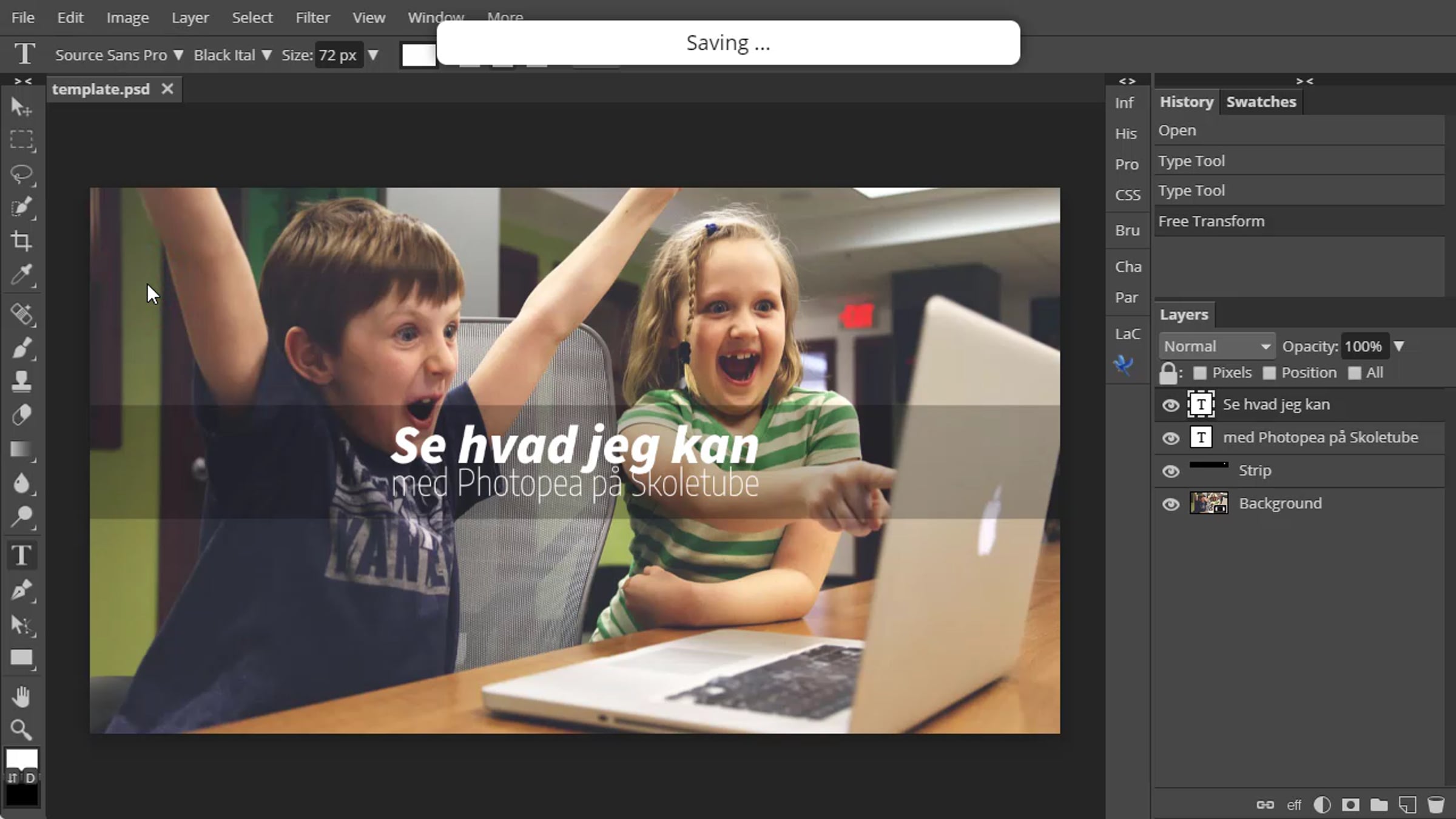
Task: Select the Gradient tool
Action: point(21,449)
